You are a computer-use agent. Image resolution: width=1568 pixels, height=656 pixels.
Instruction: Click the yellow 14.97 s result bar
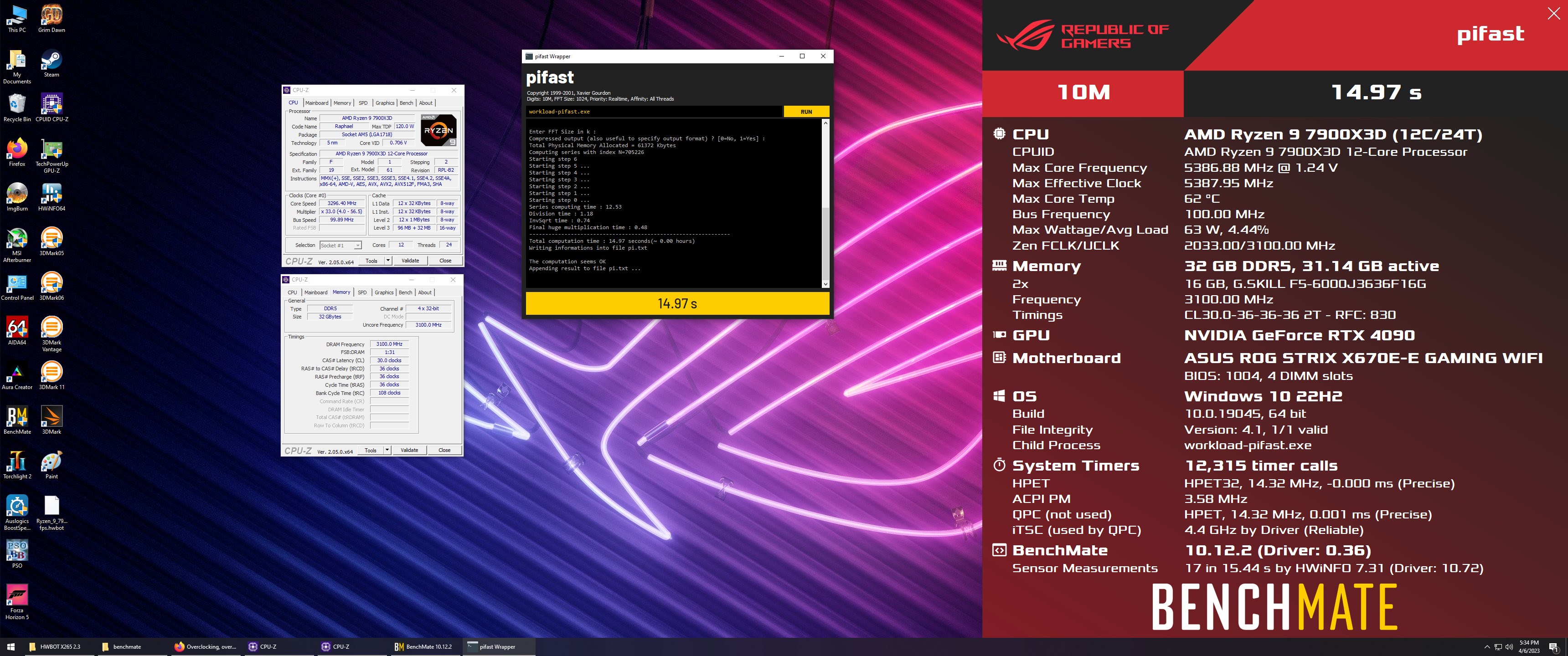click(677, 303)
